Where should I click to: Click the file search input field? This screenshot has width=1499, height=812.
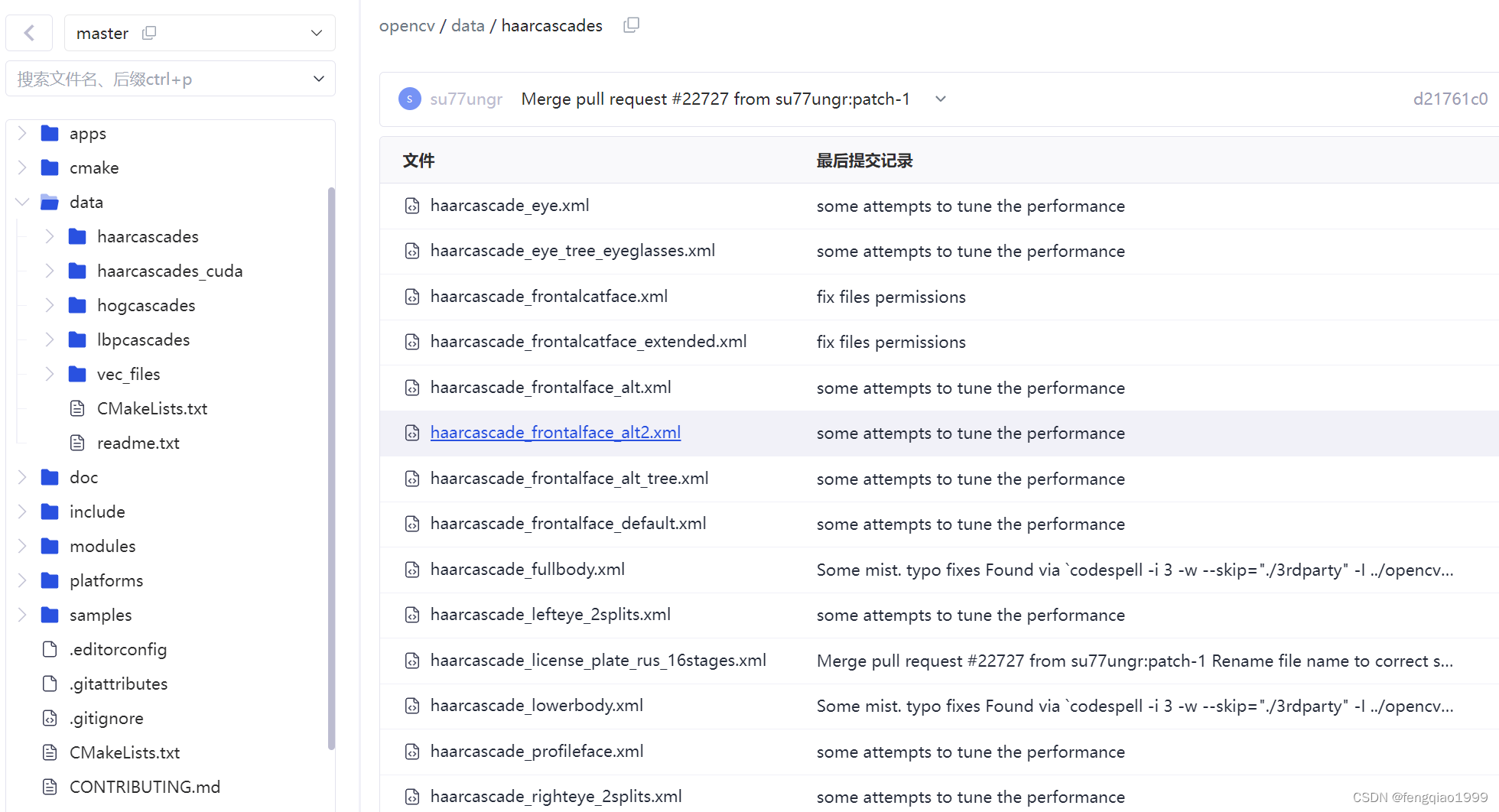161,79
